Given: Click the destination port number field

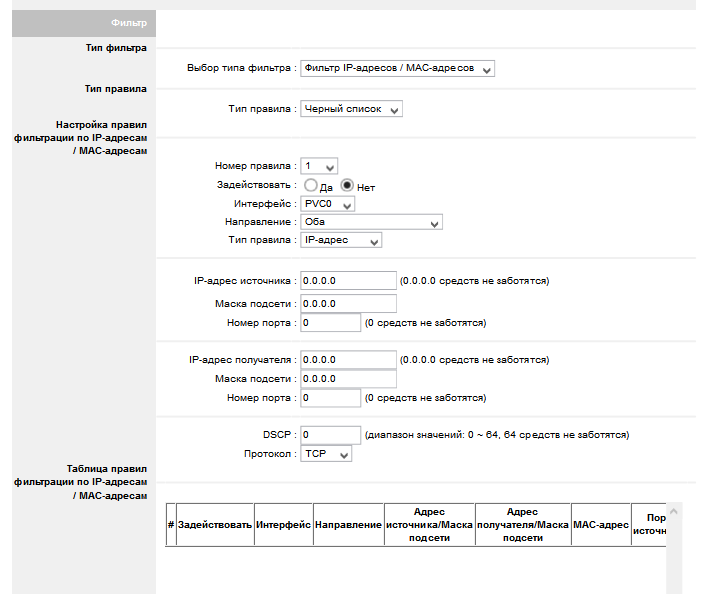Looking at the screenshot, I should pos(330,398).
